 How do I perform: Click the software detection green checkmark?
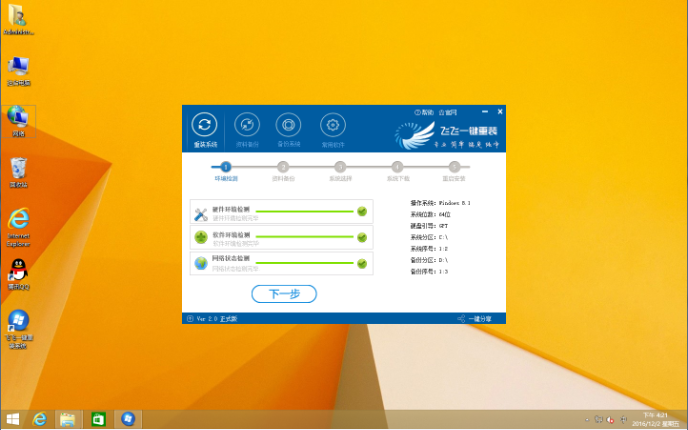click(x=362, y=238)
